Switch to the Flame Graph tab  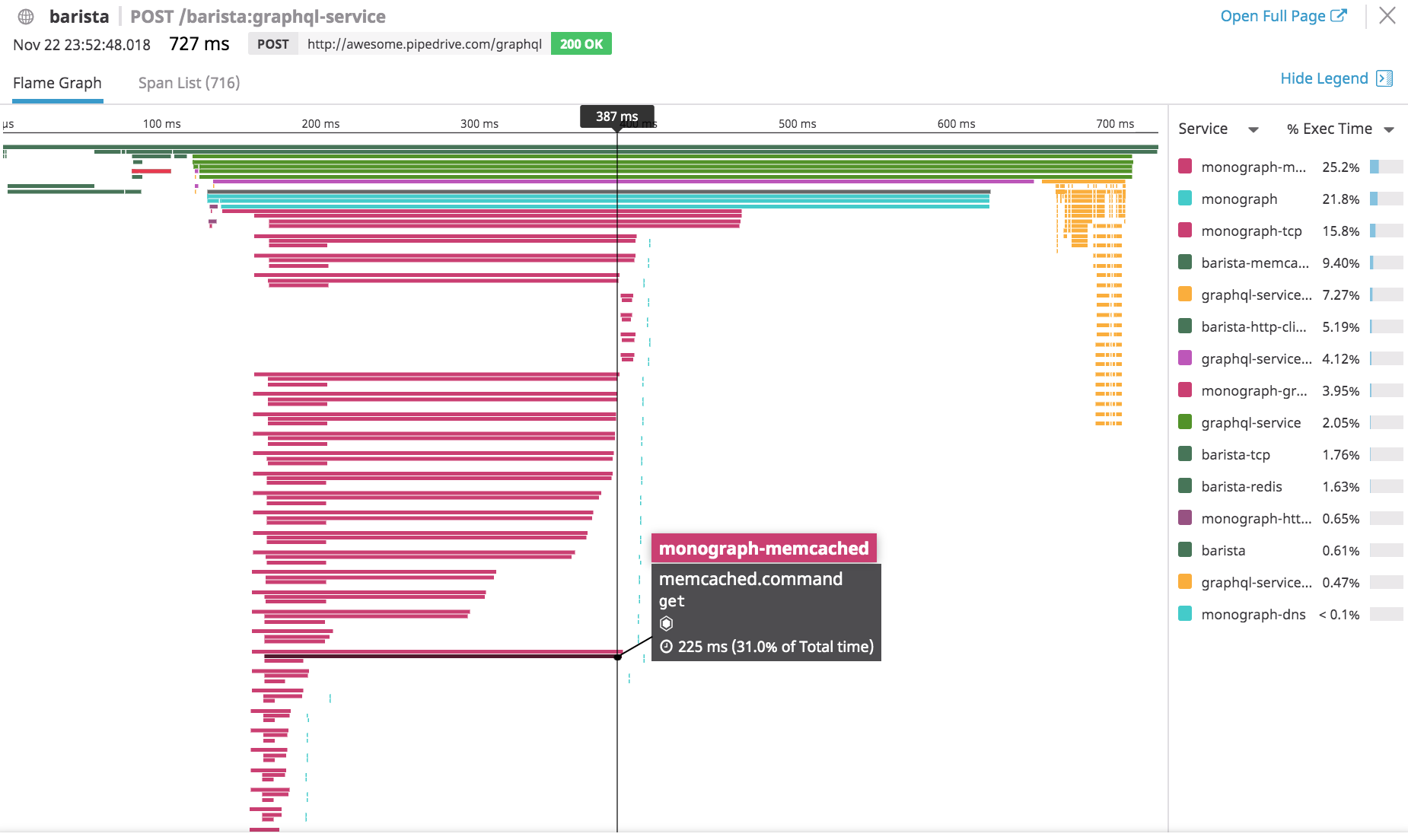[x=57, y=83]
